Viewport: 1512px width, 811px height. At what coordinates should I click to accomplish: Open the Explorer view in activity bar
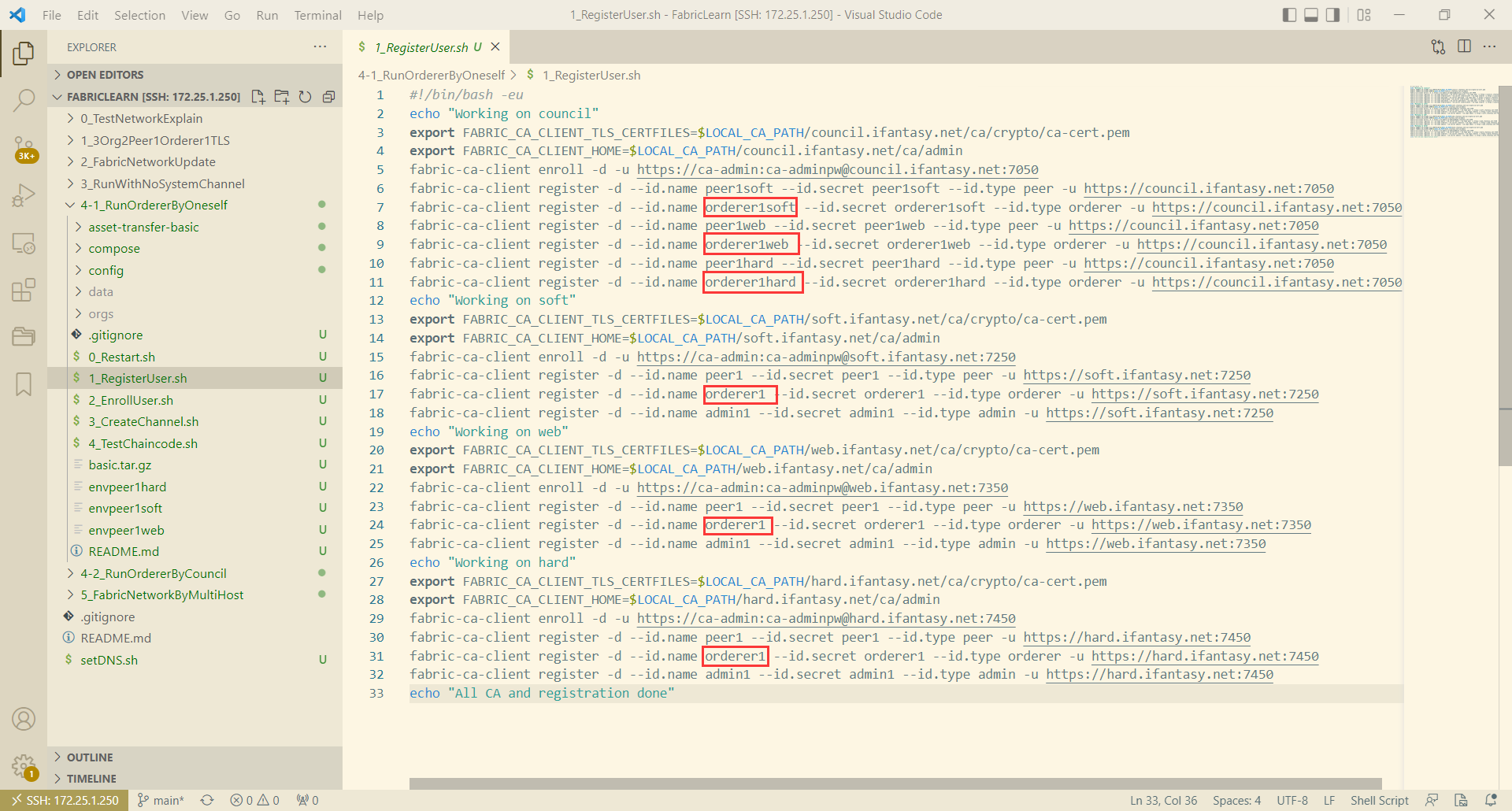24,54
